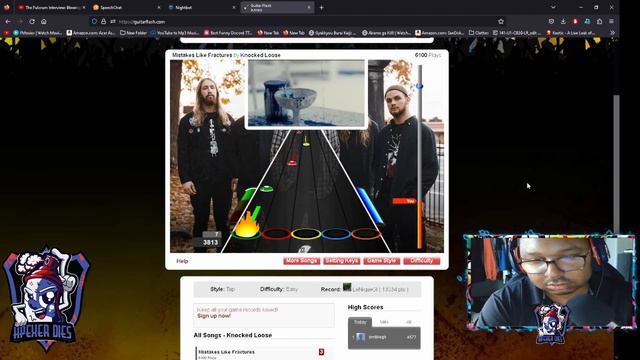This screenshot has width=640, height=360.
Task: Open the first Amazon.com Acer bookmark
Action: pos(91,33)
